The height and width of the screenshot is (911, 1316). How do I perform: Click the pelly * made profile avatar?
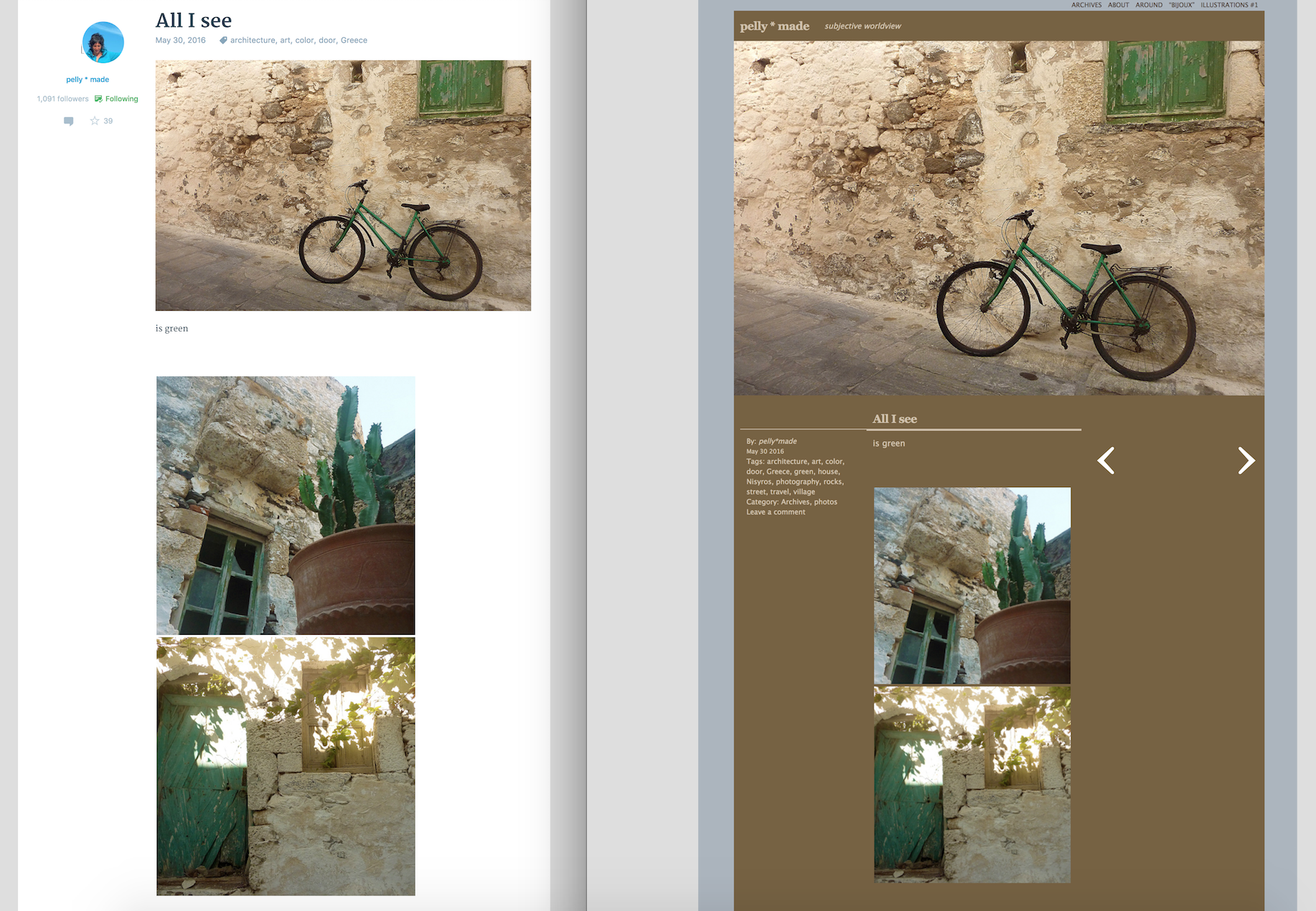tap(103, 42)
